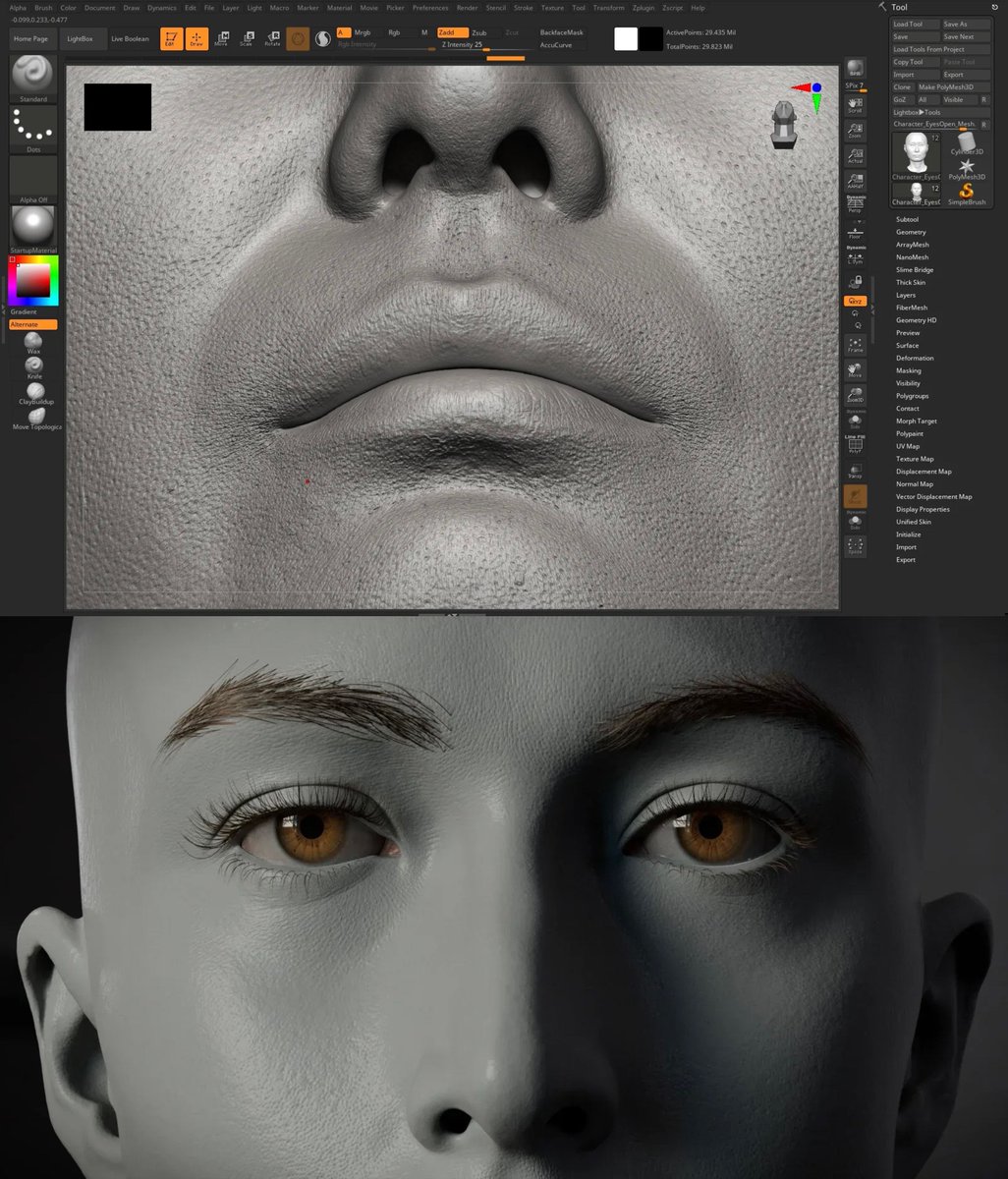Enable Zsub sculpting mode
This screenshot has width=1008, height=1179.
[477, 32]
